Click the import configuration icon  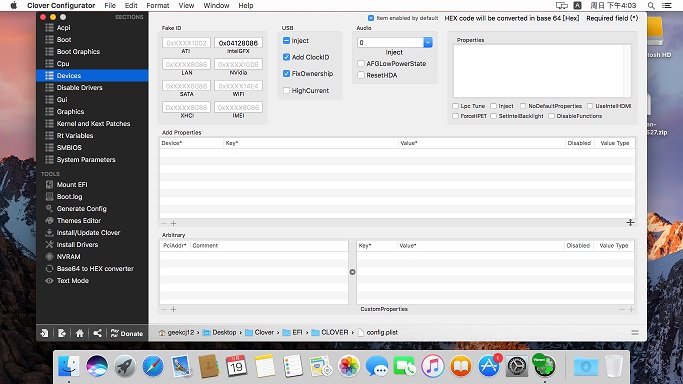click(44, 333)
